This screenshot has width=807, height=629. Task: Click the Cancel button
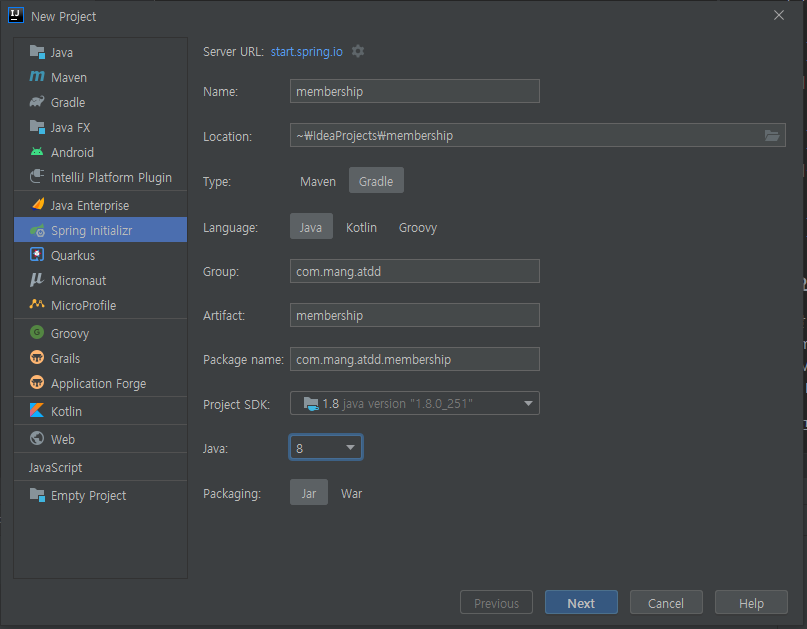[x=666, y=603]
